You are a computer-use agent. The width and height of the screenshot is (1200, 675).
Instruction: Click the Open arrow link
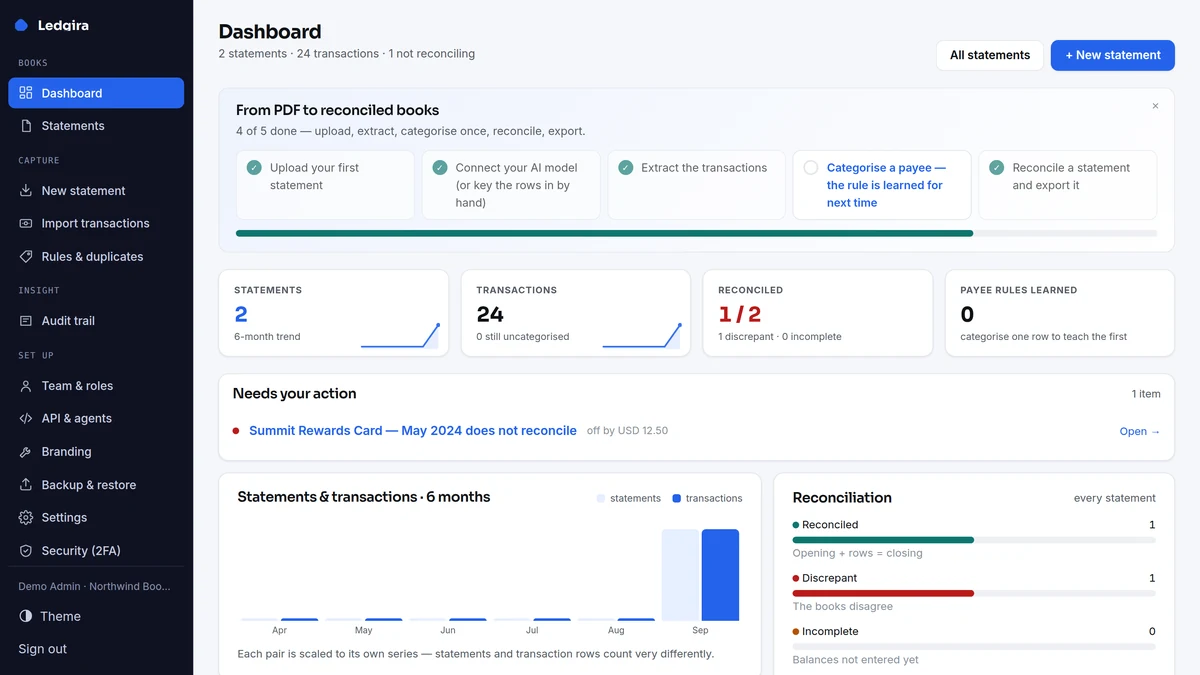pos(1140,432)
